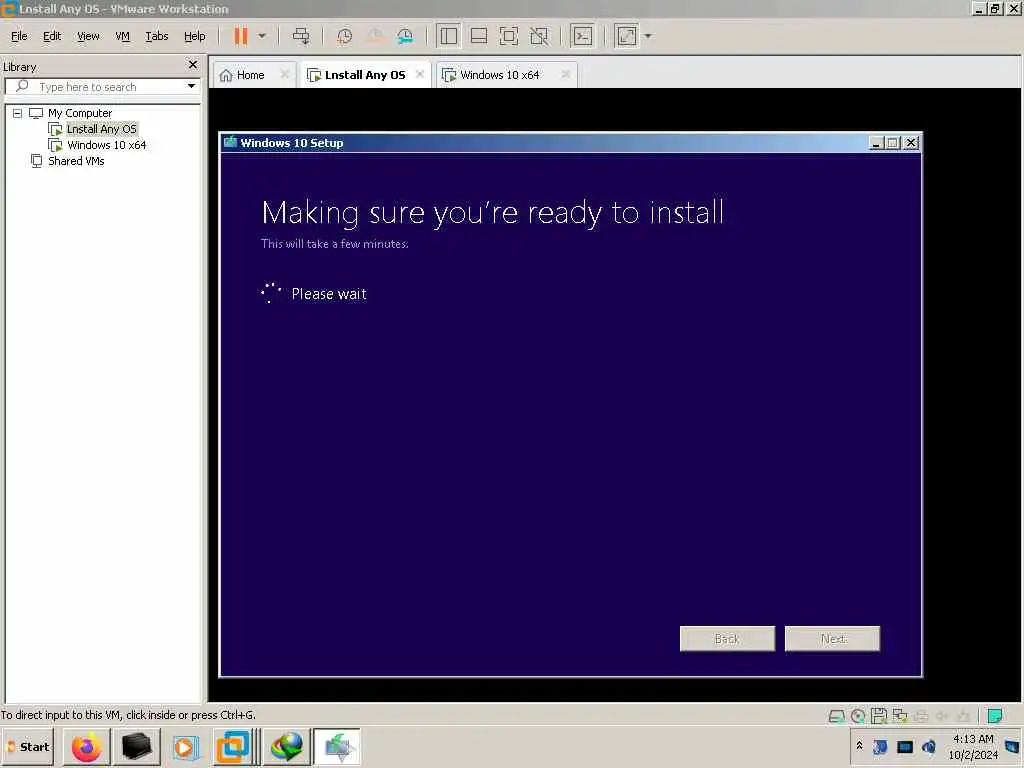Click the black folder taskbar icon

(136, 747)
